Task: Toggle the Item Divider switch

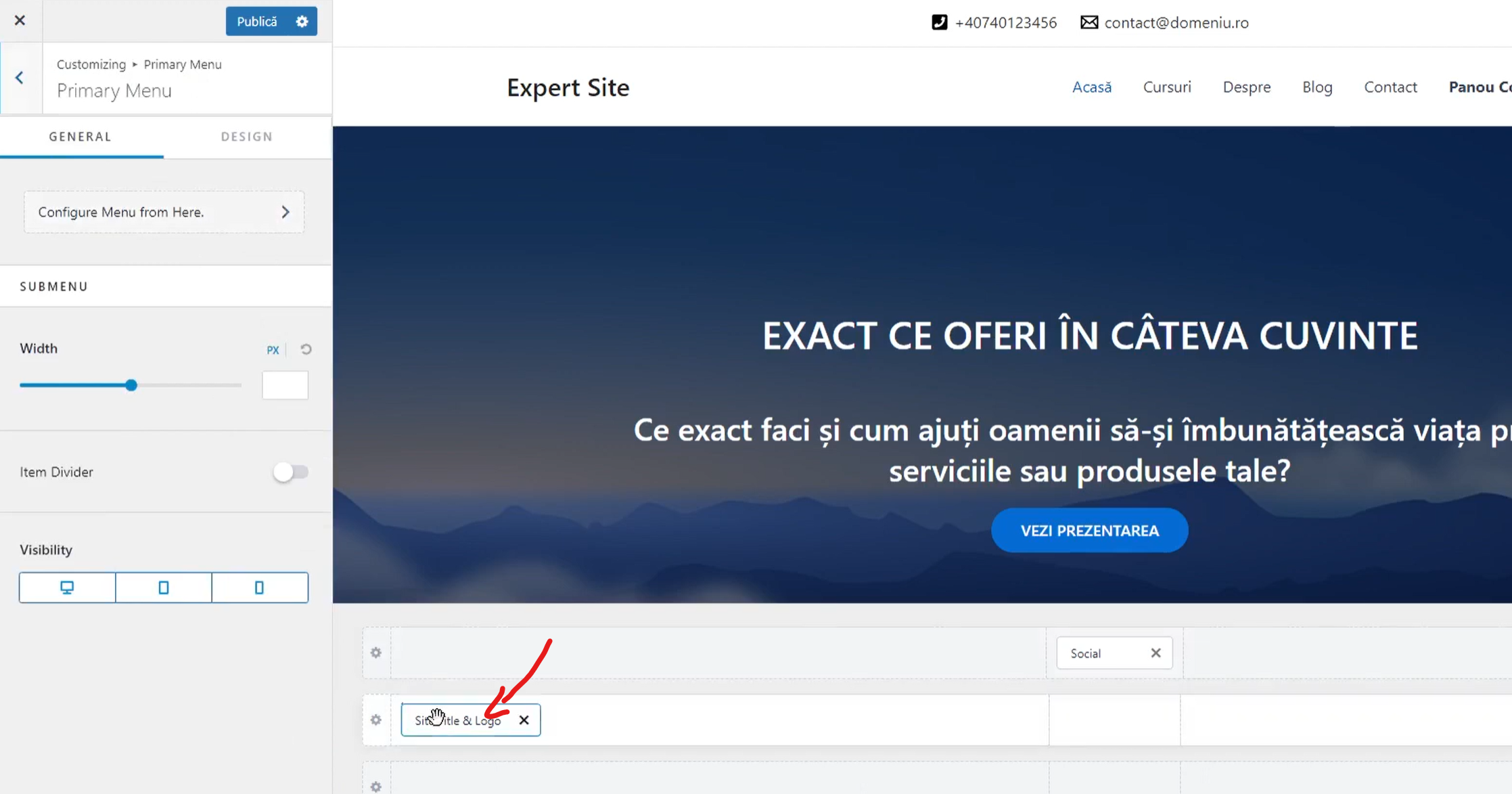Action: coord(291,472)
